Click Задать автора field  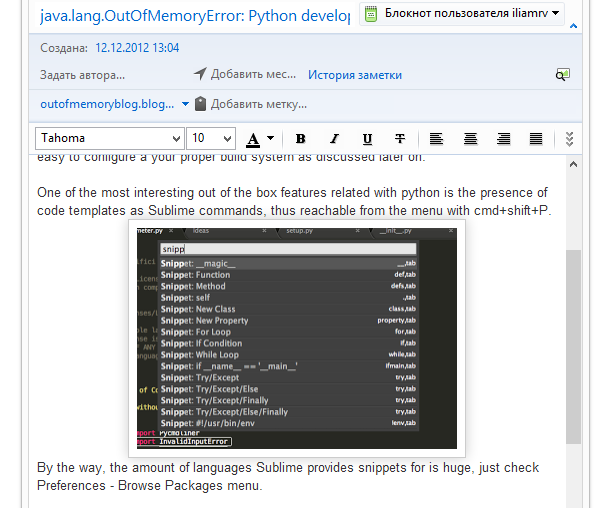[82, 75]
